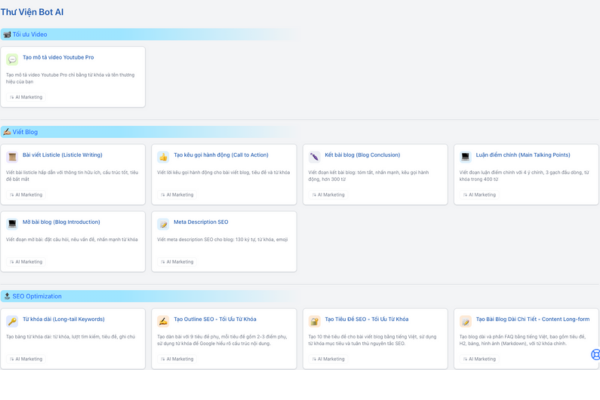This screenshot has width=600, height=400.
Task: Click the Blog Introduction card icon
Action: point(13,223)
